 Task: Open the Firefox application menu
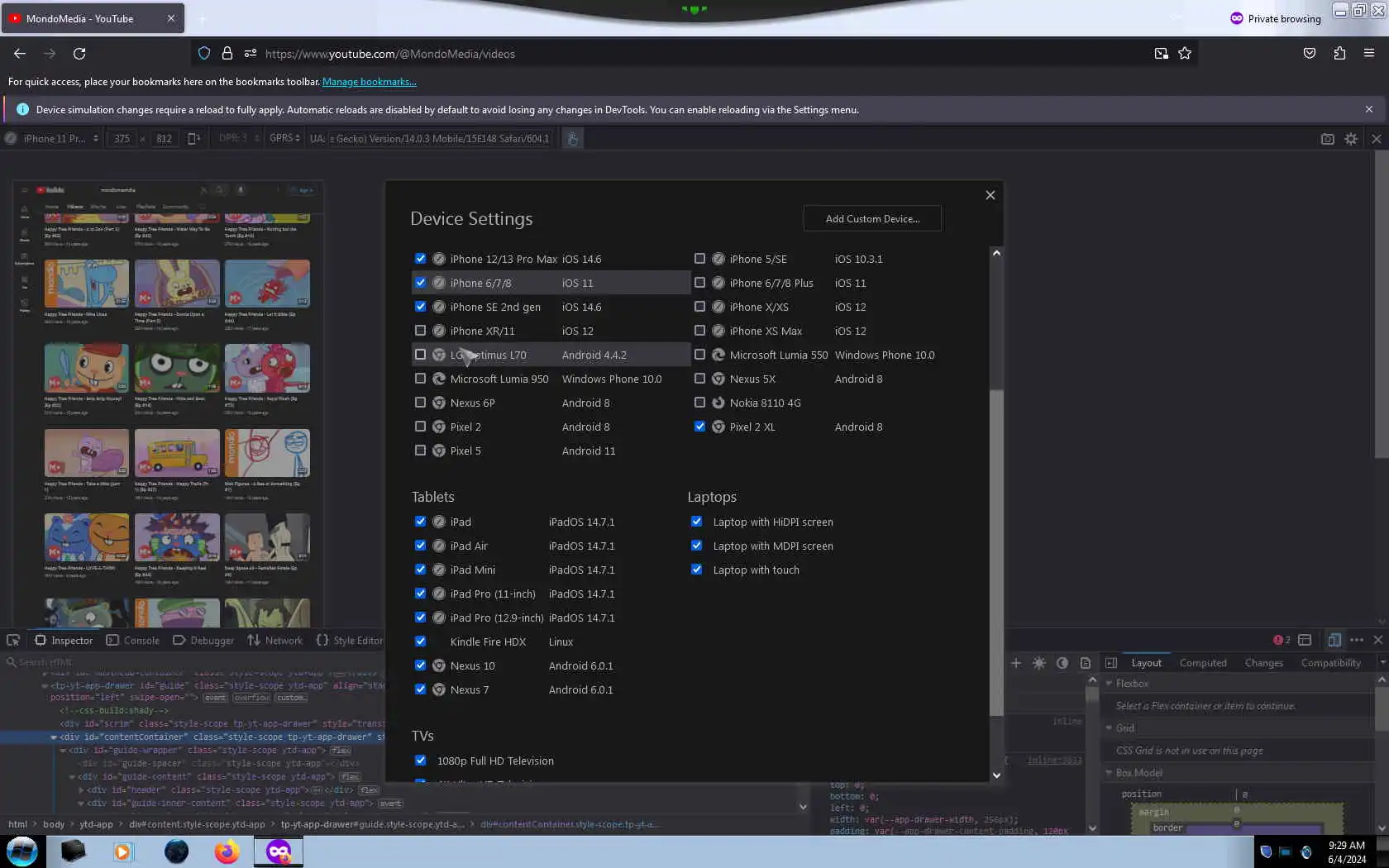pyautogui.click(x=1369, y=54)
